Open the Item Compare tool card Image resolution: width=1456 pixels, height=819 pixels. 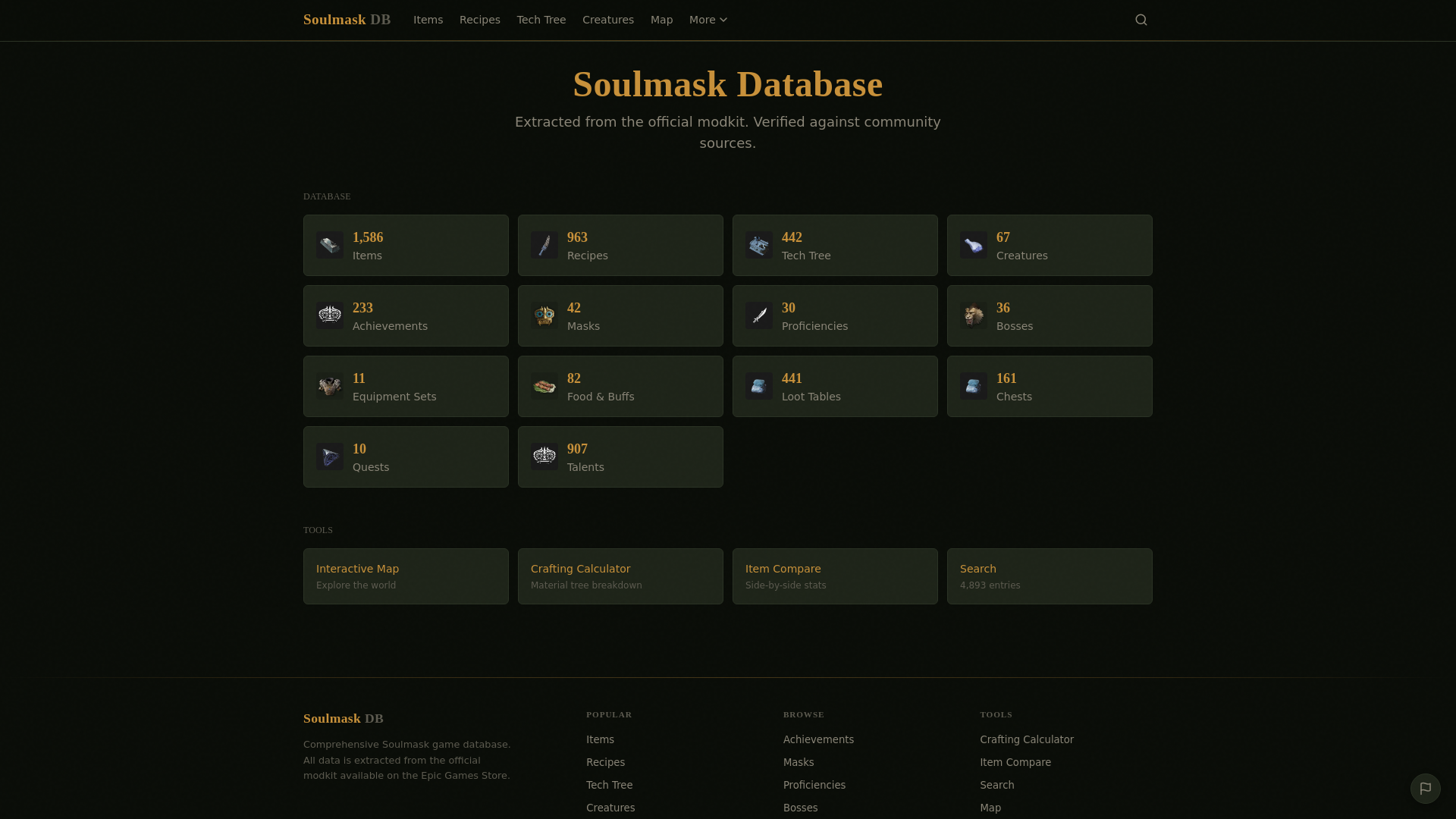[x=835, y=576]
